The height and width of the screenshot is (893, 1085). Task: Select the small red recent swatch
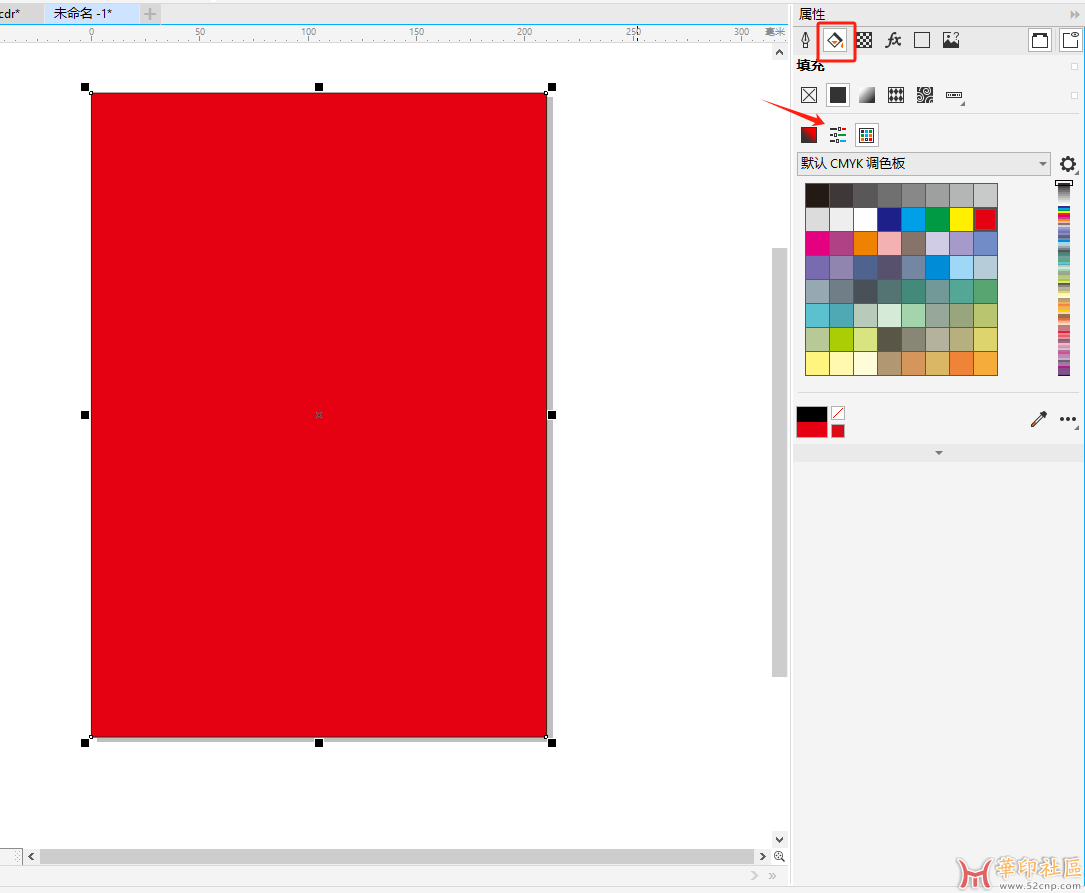click(838, 431)
